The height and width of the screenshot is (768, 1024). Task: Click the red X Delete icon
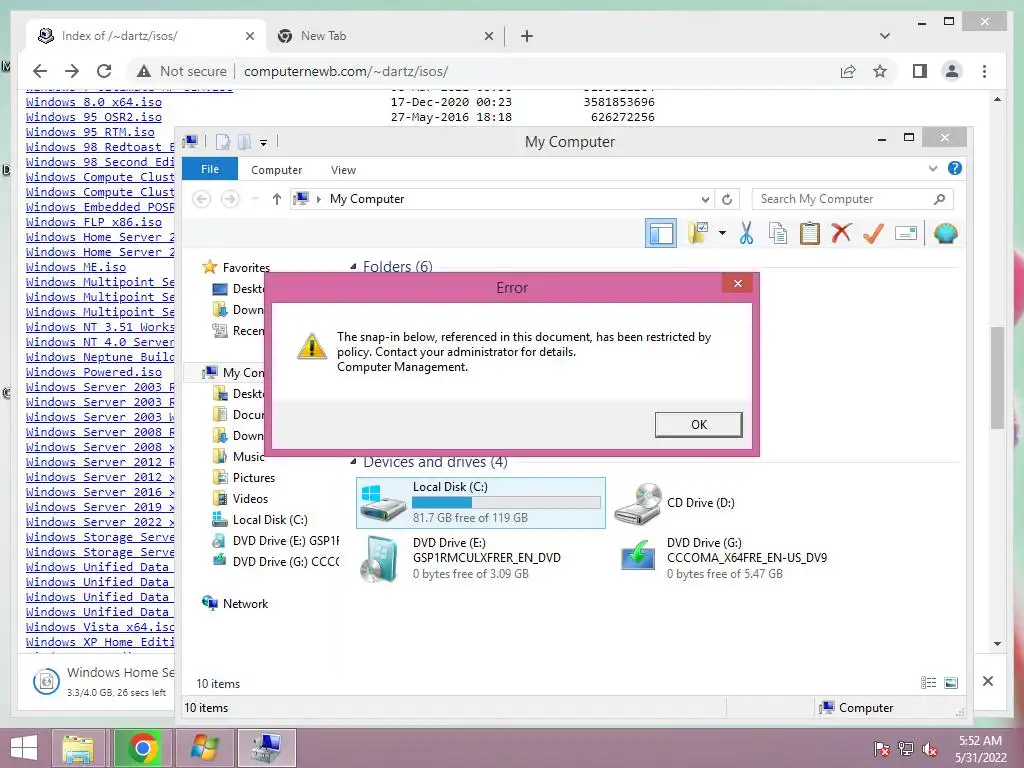841,233
